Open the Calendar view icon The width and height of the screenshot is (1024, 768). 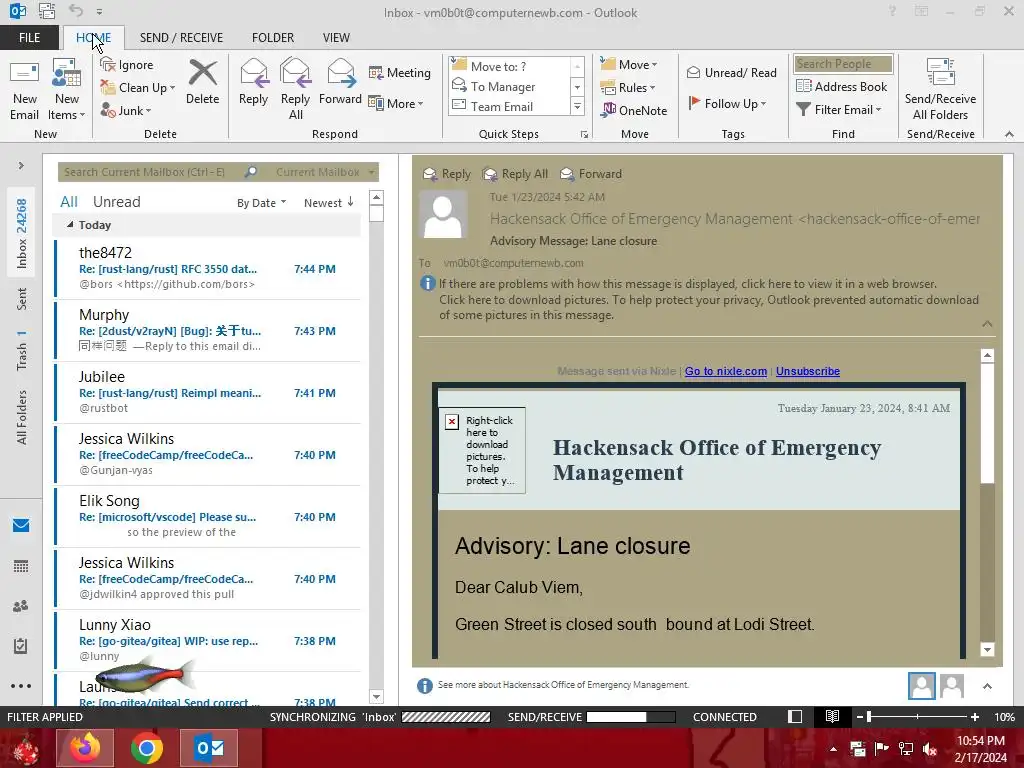(21, 566)
